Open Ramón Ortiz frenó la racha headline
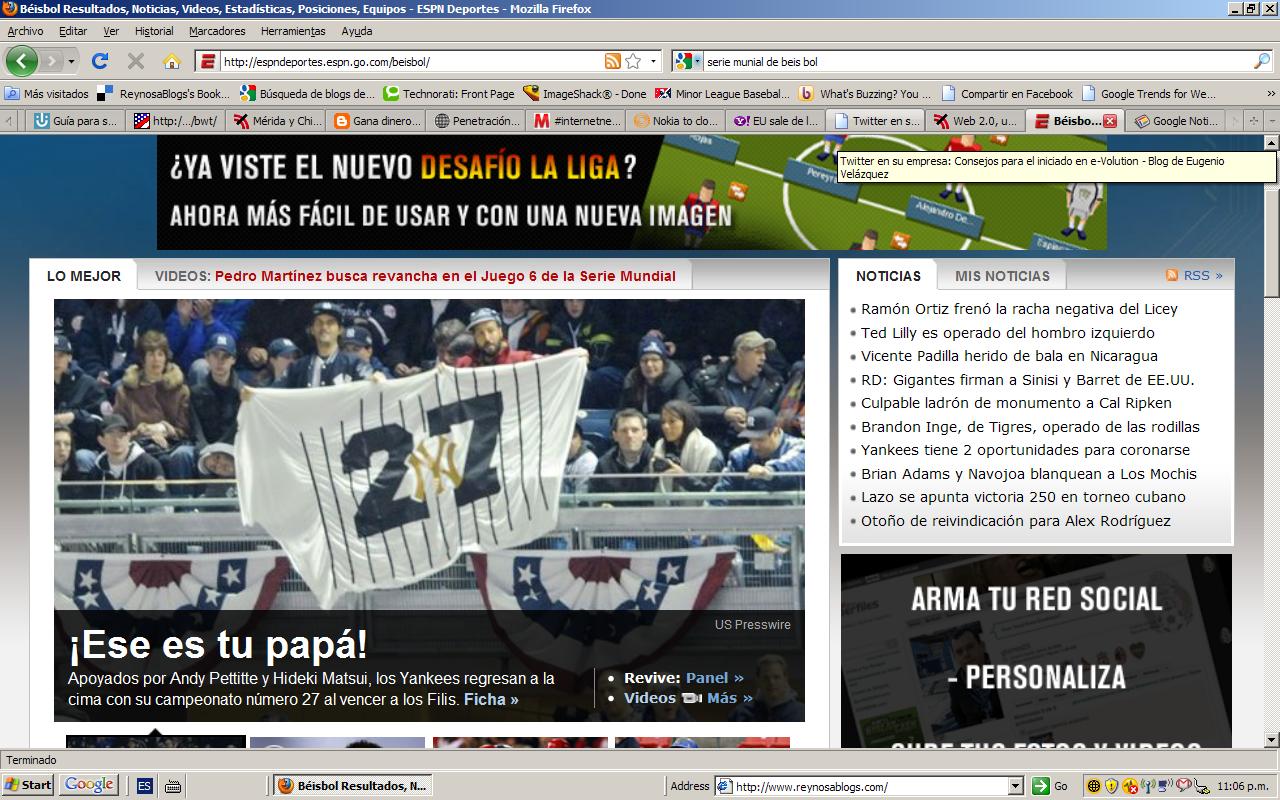 pos(1019,309)
